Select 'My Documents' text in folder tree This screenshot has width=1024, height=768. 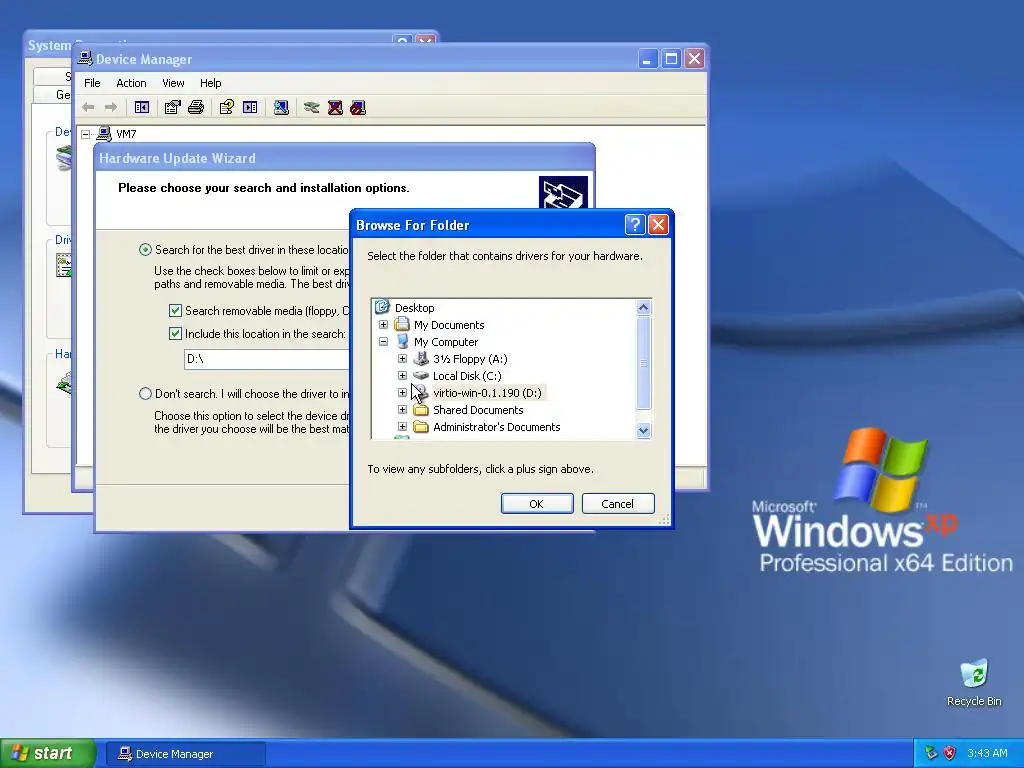coord(449,325)
